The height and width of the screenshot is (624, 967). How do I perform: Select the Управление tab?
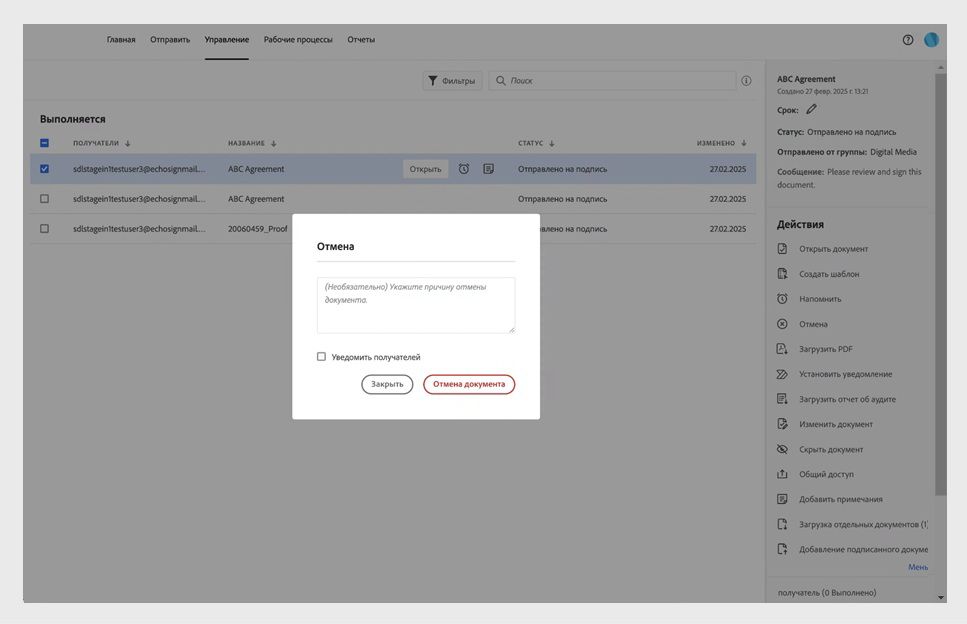pyautogui.click(x=227, y=40)
